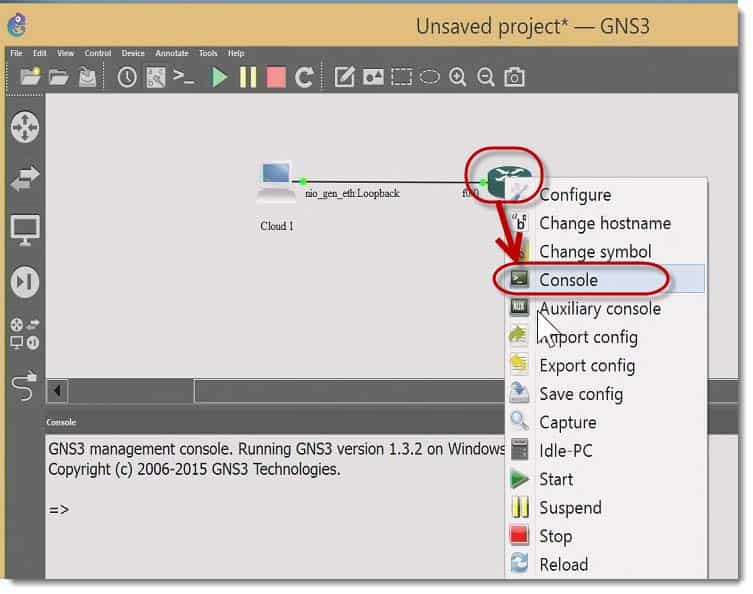The image size is (753, 594).
Task: Open the Help menu
Action: point(236,53)
